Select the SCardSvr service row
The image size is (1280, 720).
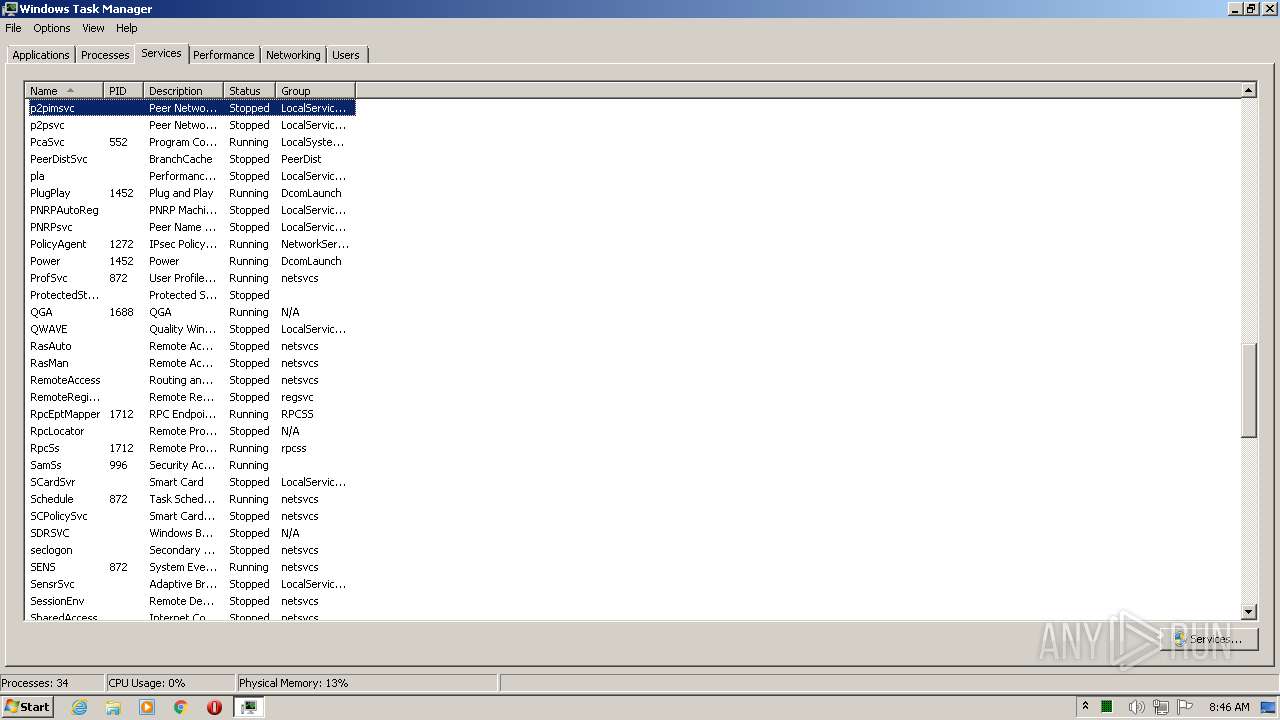[x=190, y=482]
